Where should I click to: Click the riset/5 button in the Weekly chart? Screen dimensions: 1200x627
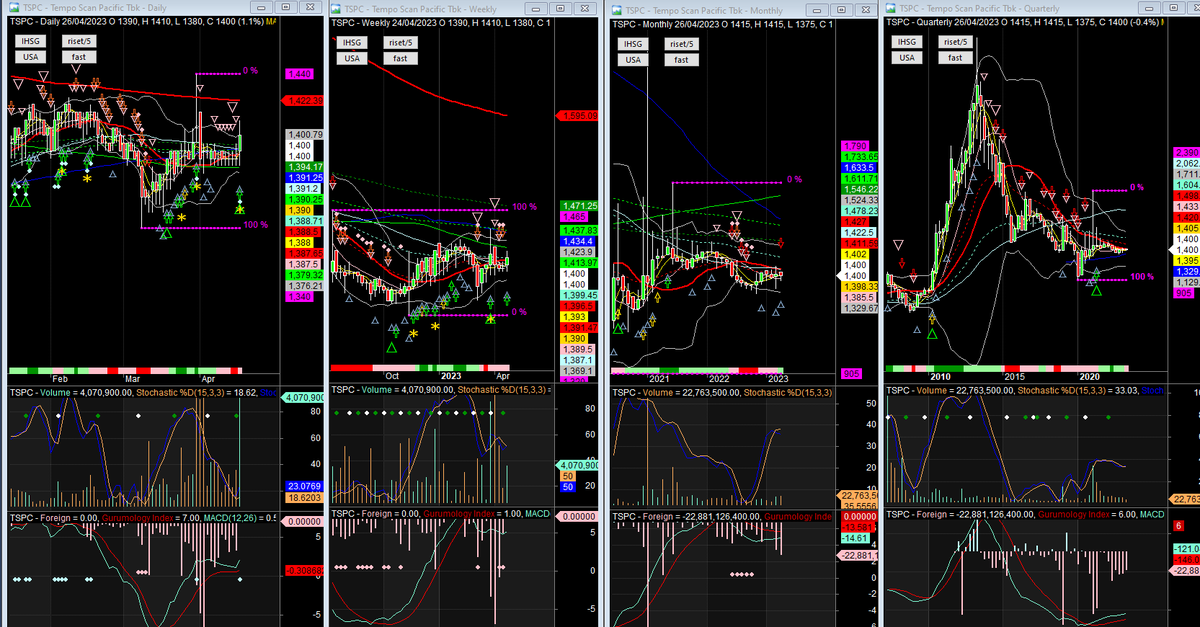(399, 43)
